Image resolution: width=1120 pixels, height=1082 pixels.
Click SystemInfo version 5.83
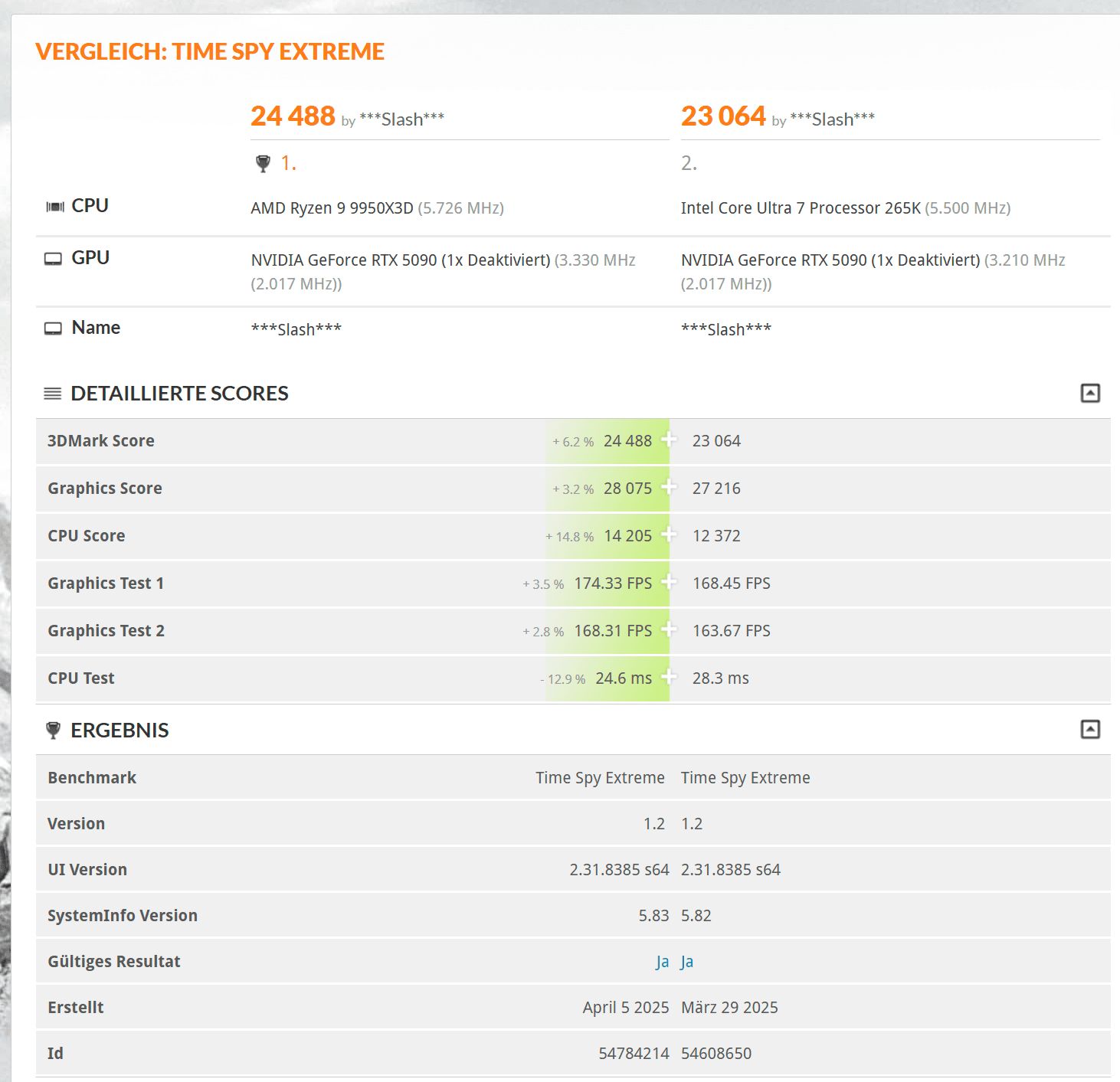pyautogui.click(x=653, y=916)
